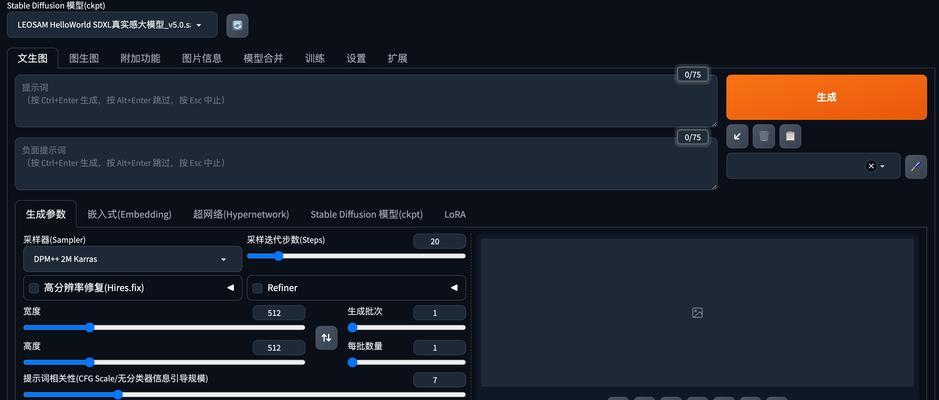Viewport: 939px width, 400px height.
Task: Click into the 负面提示词 negative prompt box
Action: coord(366,163)
